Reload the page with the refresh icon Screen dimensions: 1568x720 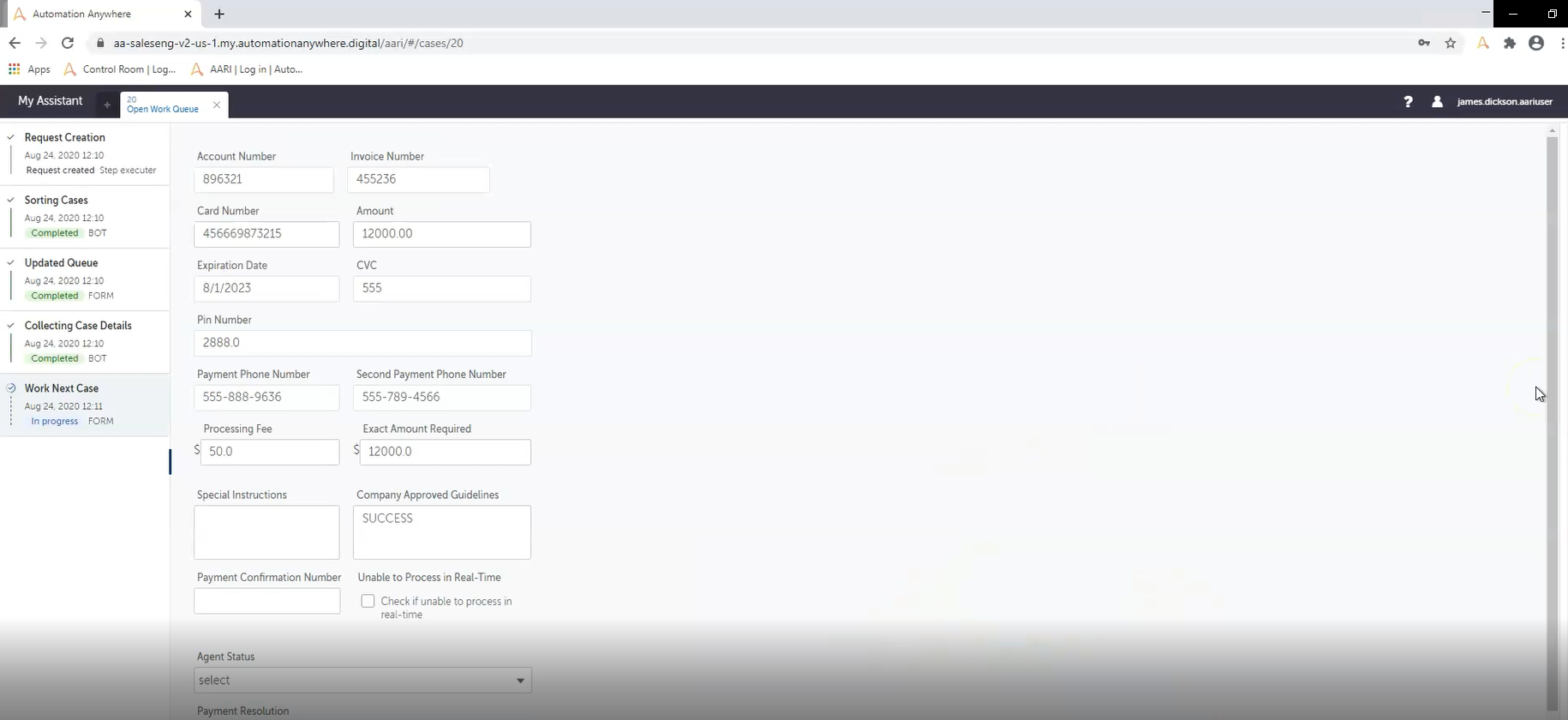click(x=68, y=43)
